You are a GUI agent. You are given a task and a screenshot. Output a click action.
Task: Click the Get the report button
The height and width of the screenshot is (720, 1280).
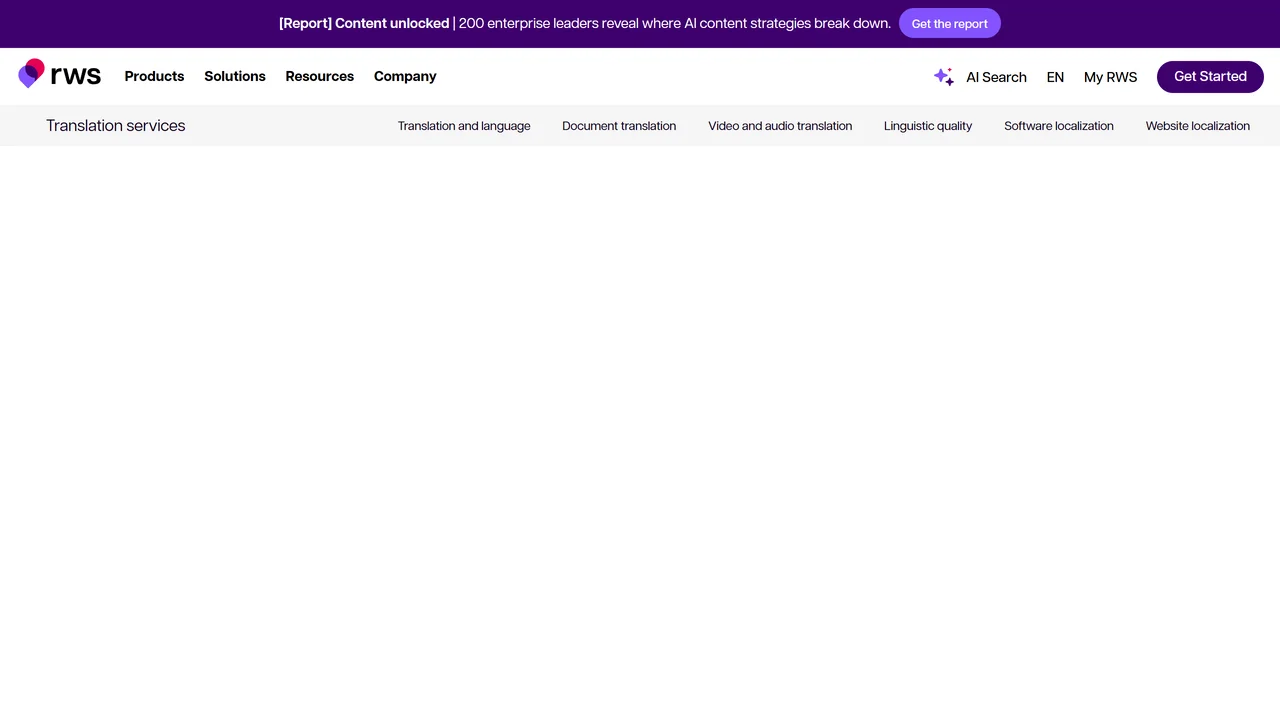tap(949, 23)
